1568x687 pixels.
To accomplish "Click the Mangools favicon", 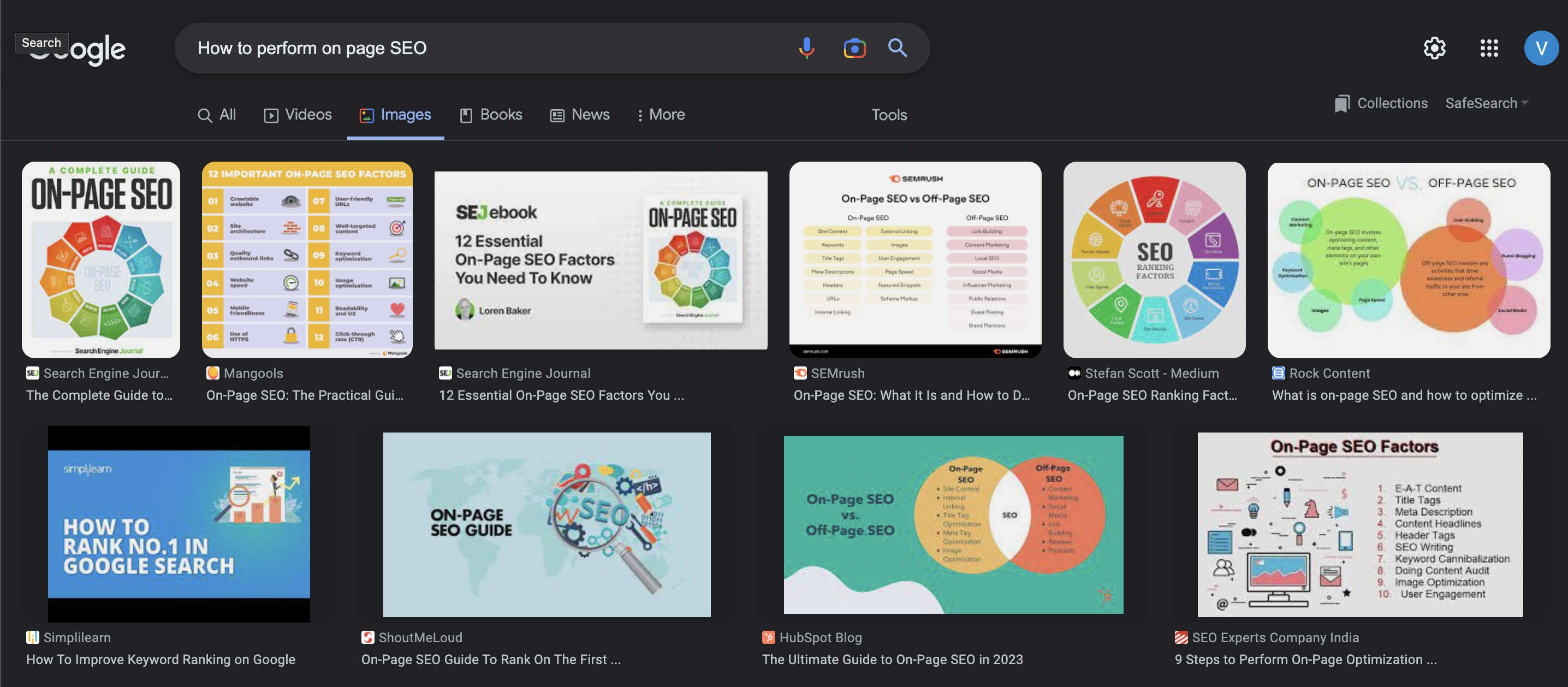I will point(212,374).
